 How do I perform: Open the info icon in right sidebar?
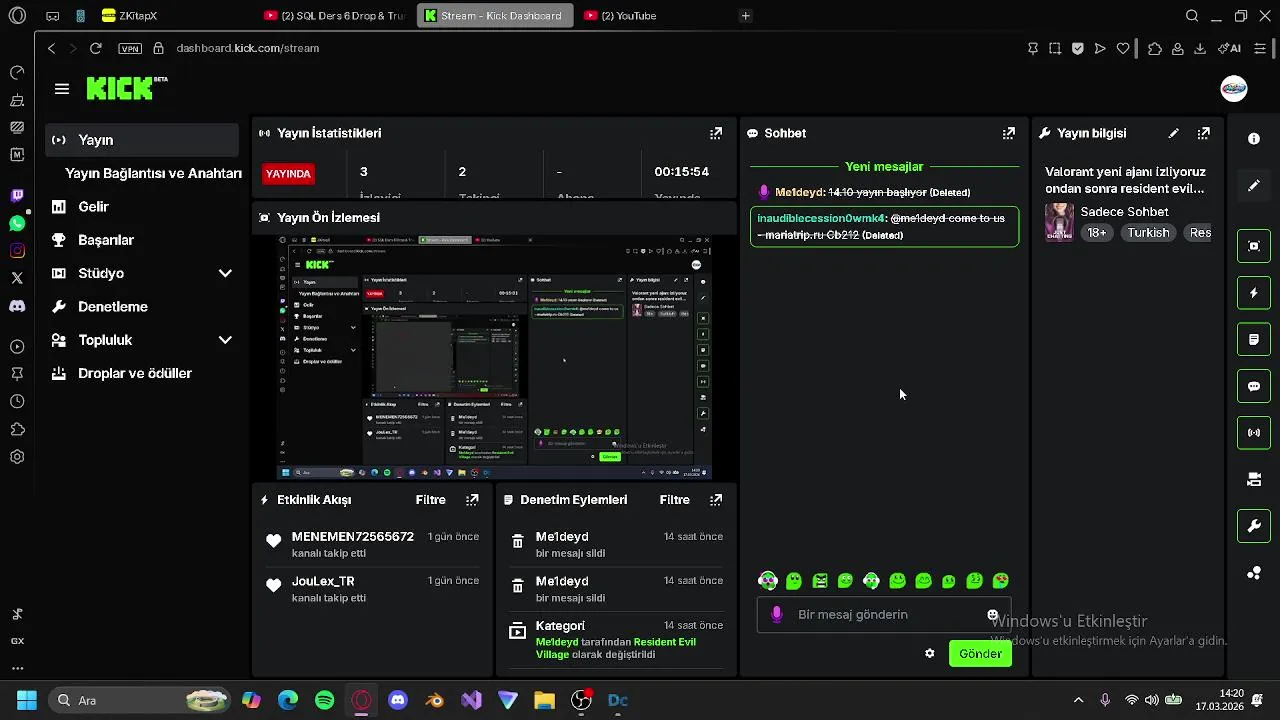(1254, 139)
